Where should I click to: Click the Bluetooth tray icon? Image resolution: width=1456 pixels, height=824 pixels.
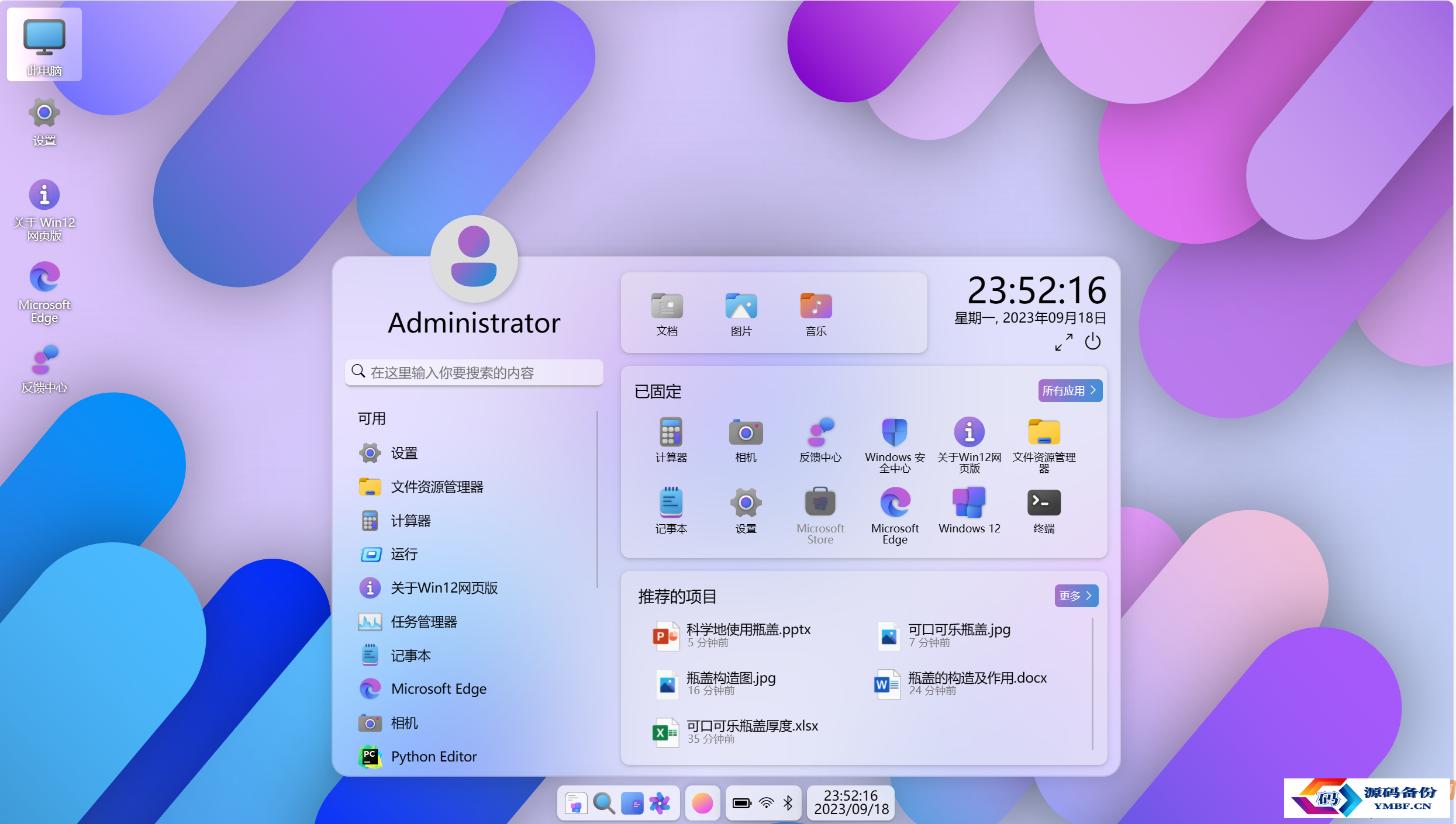[x=788, y=804]
